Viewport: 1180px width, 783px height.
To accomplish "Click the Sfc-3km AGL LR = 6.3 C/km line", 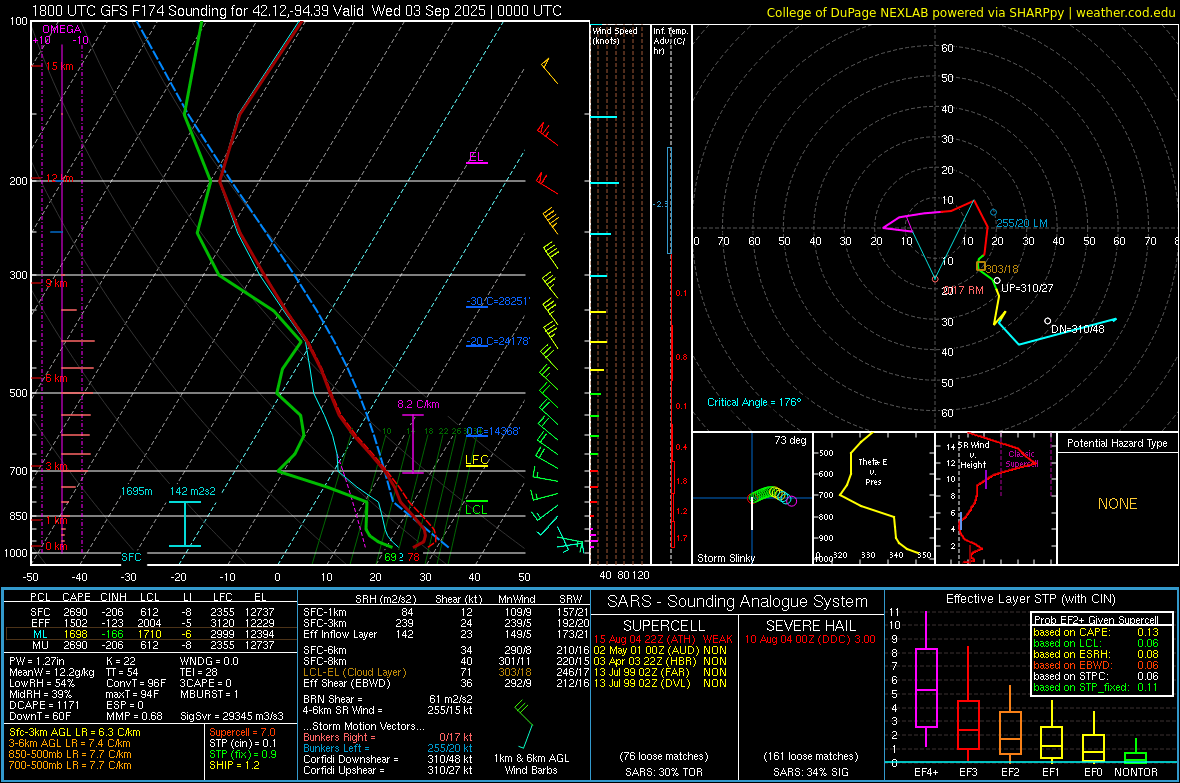I will click(x=75, y=732).
